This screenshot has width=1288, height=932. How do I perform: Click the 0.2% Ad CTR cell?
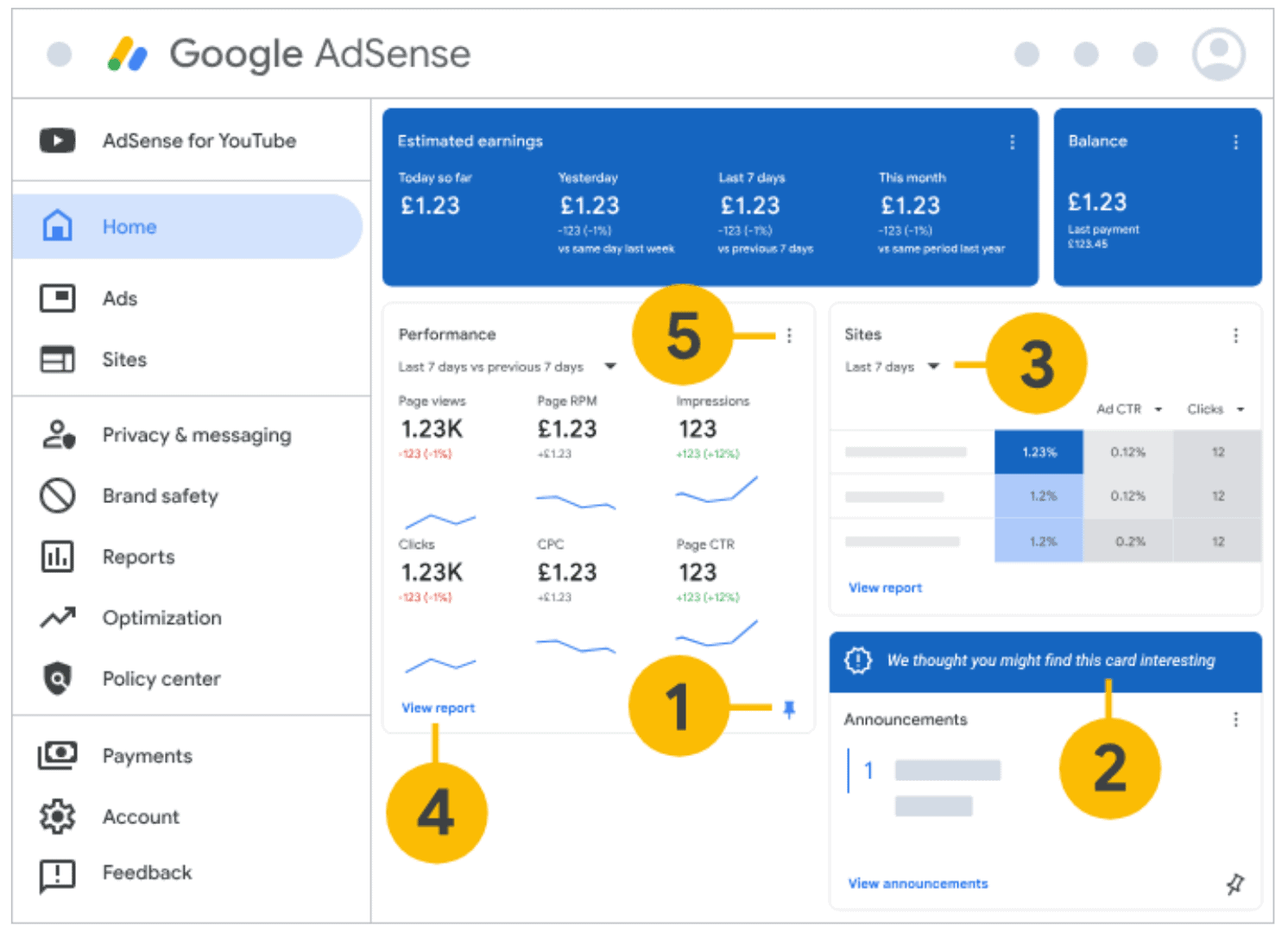click(x=1128, y=541)
